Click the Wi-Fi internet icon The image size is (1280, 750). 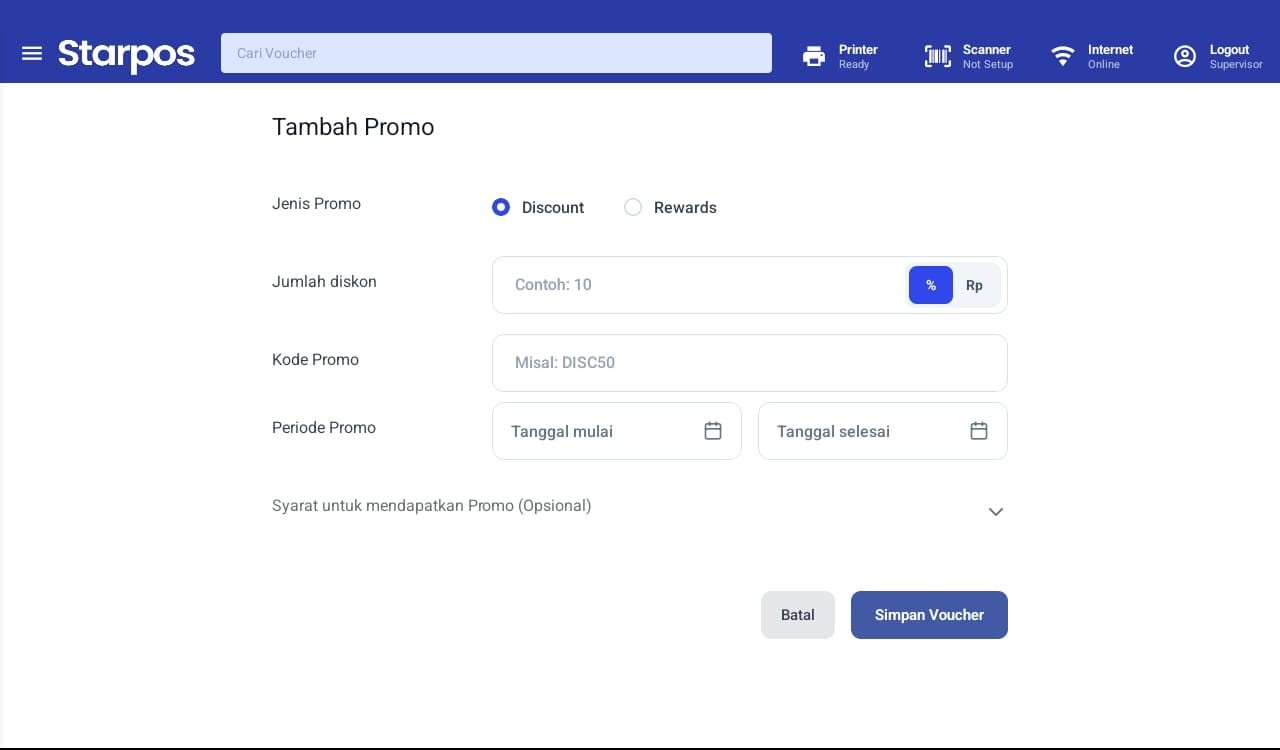click(x=1062, y=56)
